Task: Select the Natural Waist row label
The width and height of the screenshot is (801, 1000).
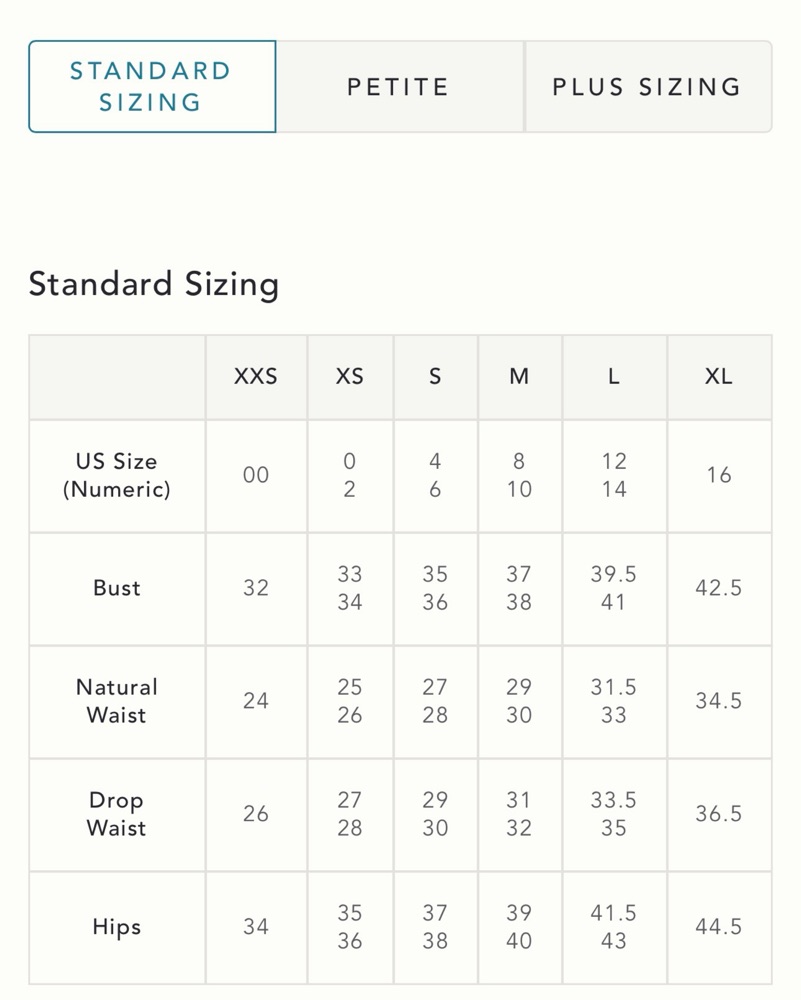Action: [x=117, y=702]
